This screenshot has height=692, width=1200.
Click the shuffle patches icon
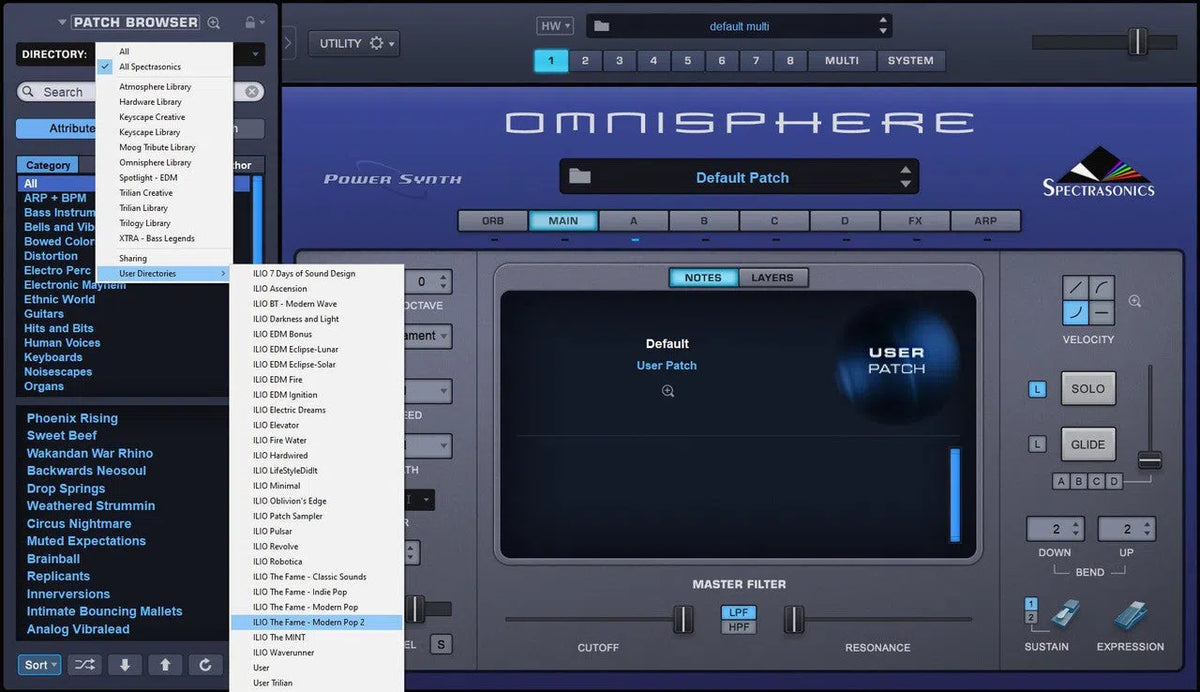pyautogui.click(x=86, y=665)
